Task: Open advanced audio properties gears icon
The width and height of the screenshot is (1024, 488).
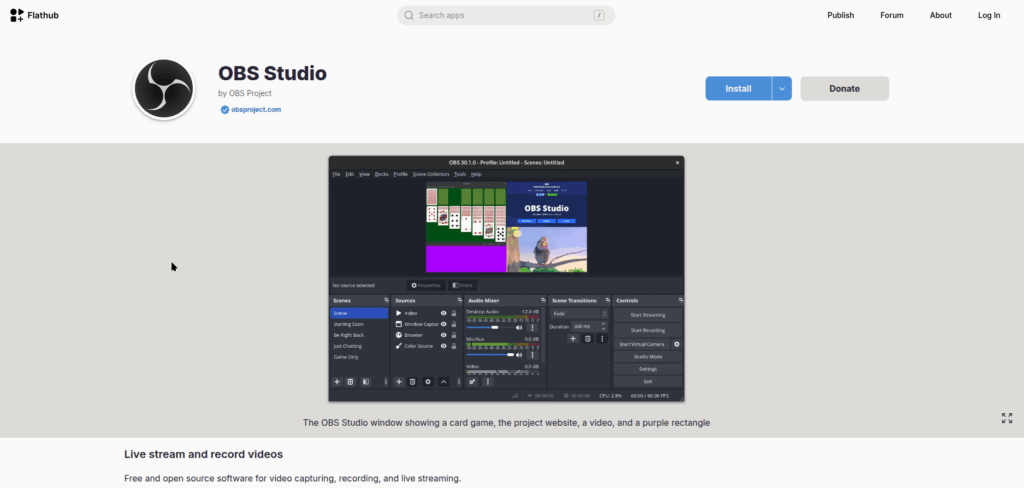Action: coord(472,382)
